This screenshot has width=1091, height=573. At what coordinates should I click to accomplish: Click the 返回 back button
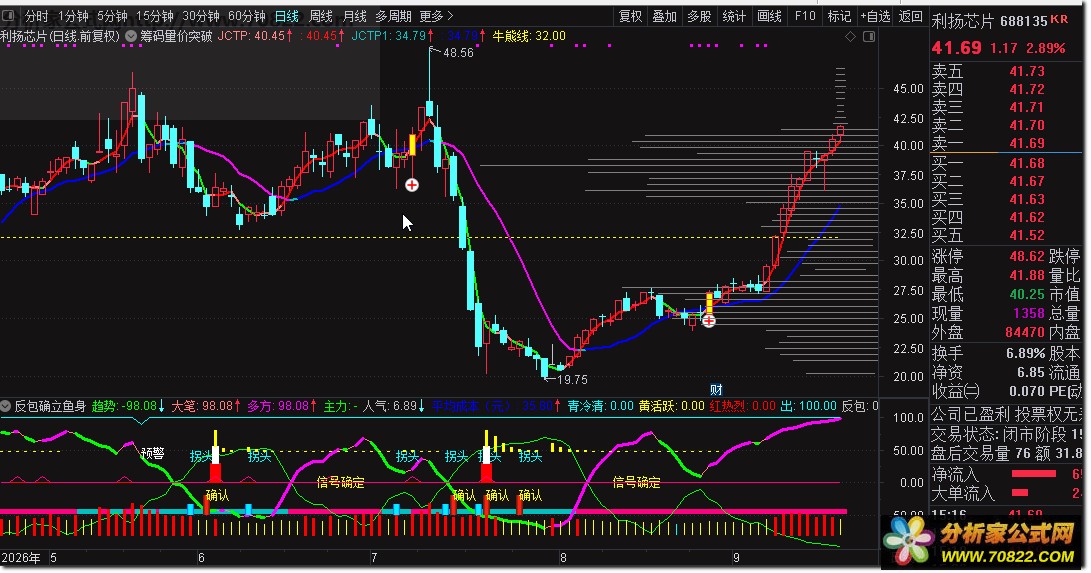click(x=910, y=16)
